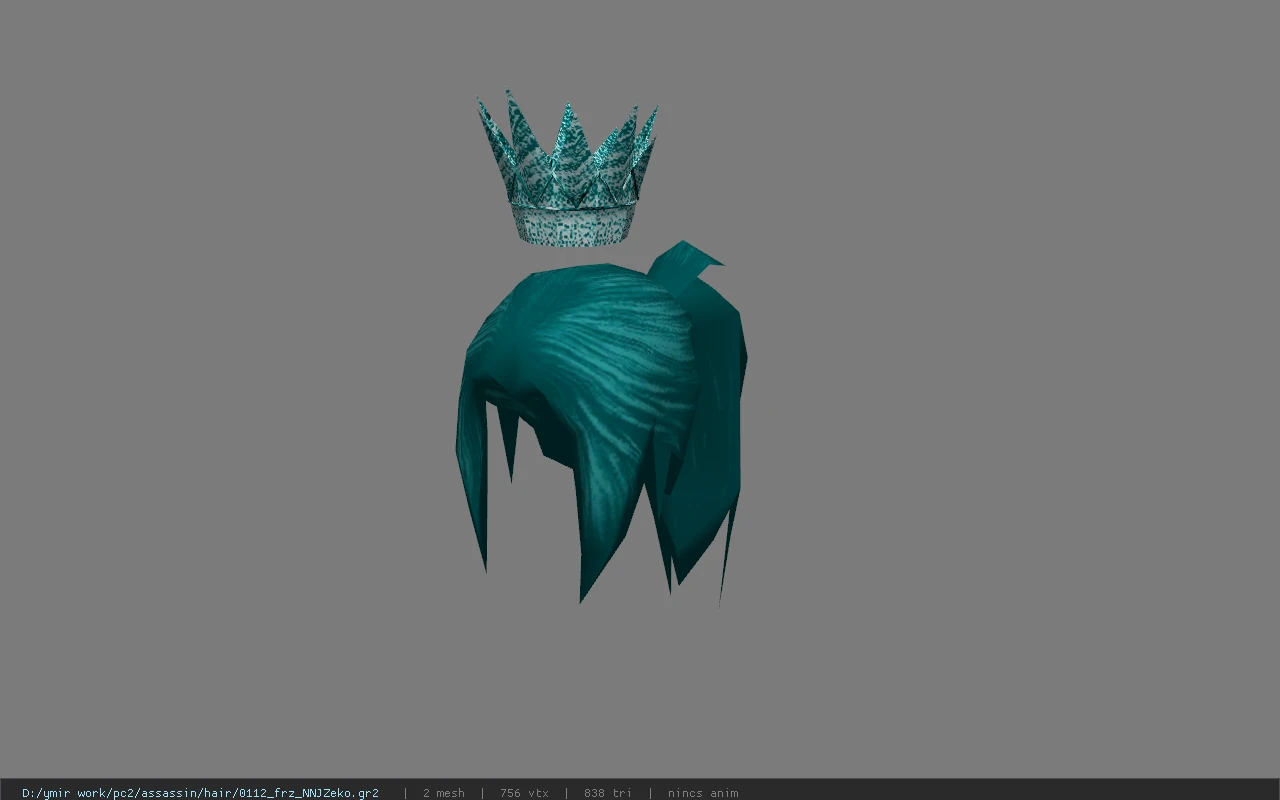Select the crown mesh in the viewport
Image resolution: width=1280 pixels, height=800 pixels.
(x=568, y=170)
